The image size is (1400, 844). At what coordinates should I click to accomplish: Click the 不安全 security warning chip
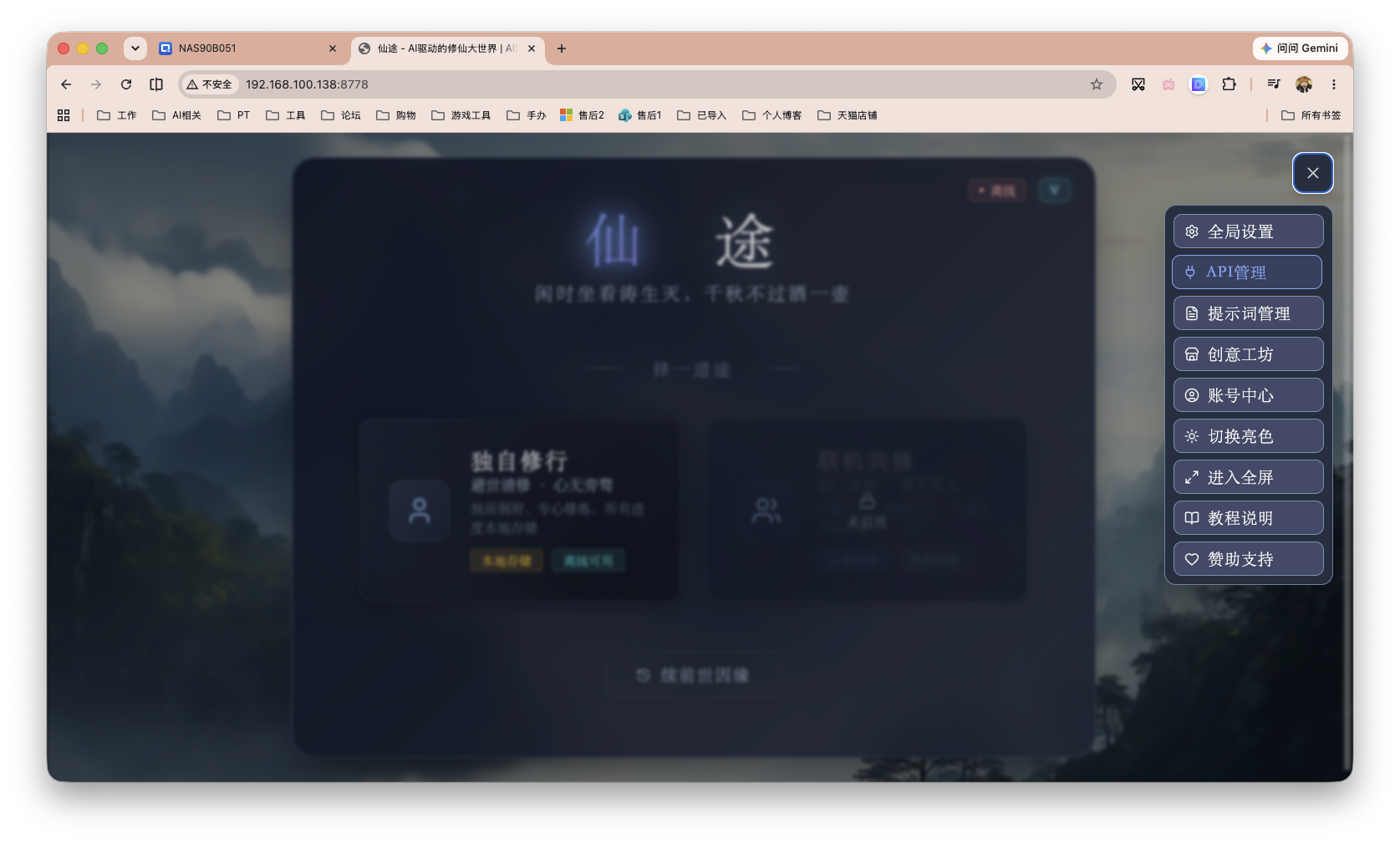[210, 84]
